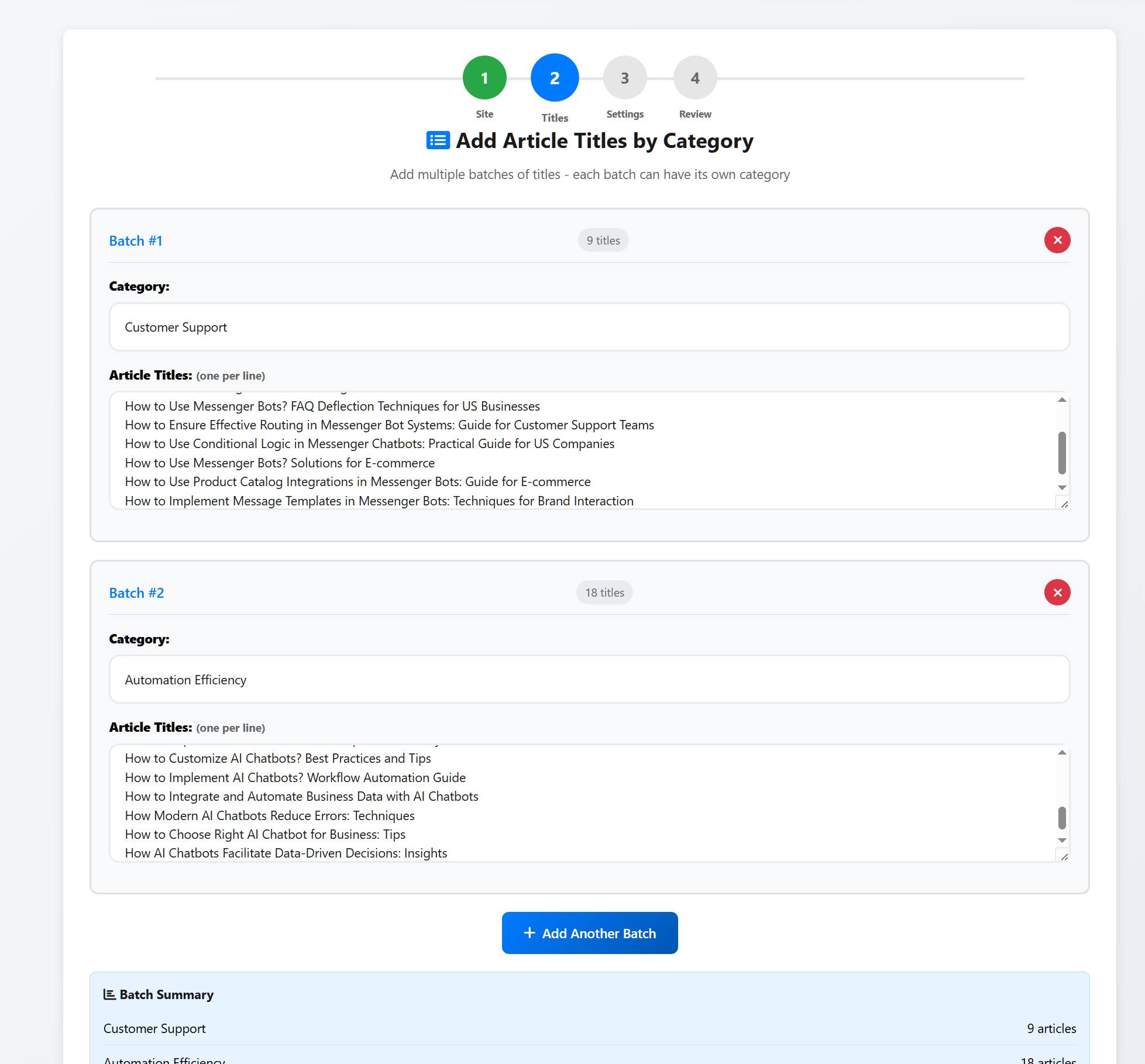Click the scrollbar thumb in Batch #2 titles
1145x1064 pixels.
coord(1062,818)
